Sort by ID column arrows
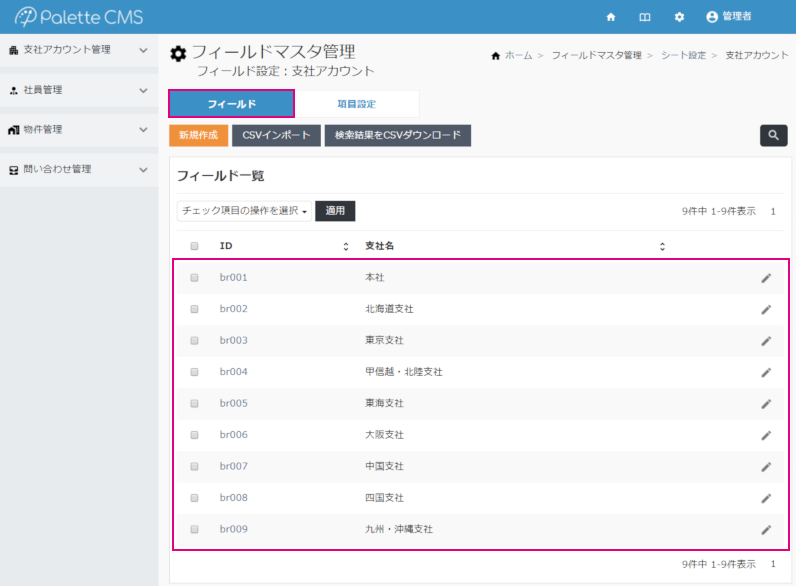796x586 pixels. click(346, 246)
